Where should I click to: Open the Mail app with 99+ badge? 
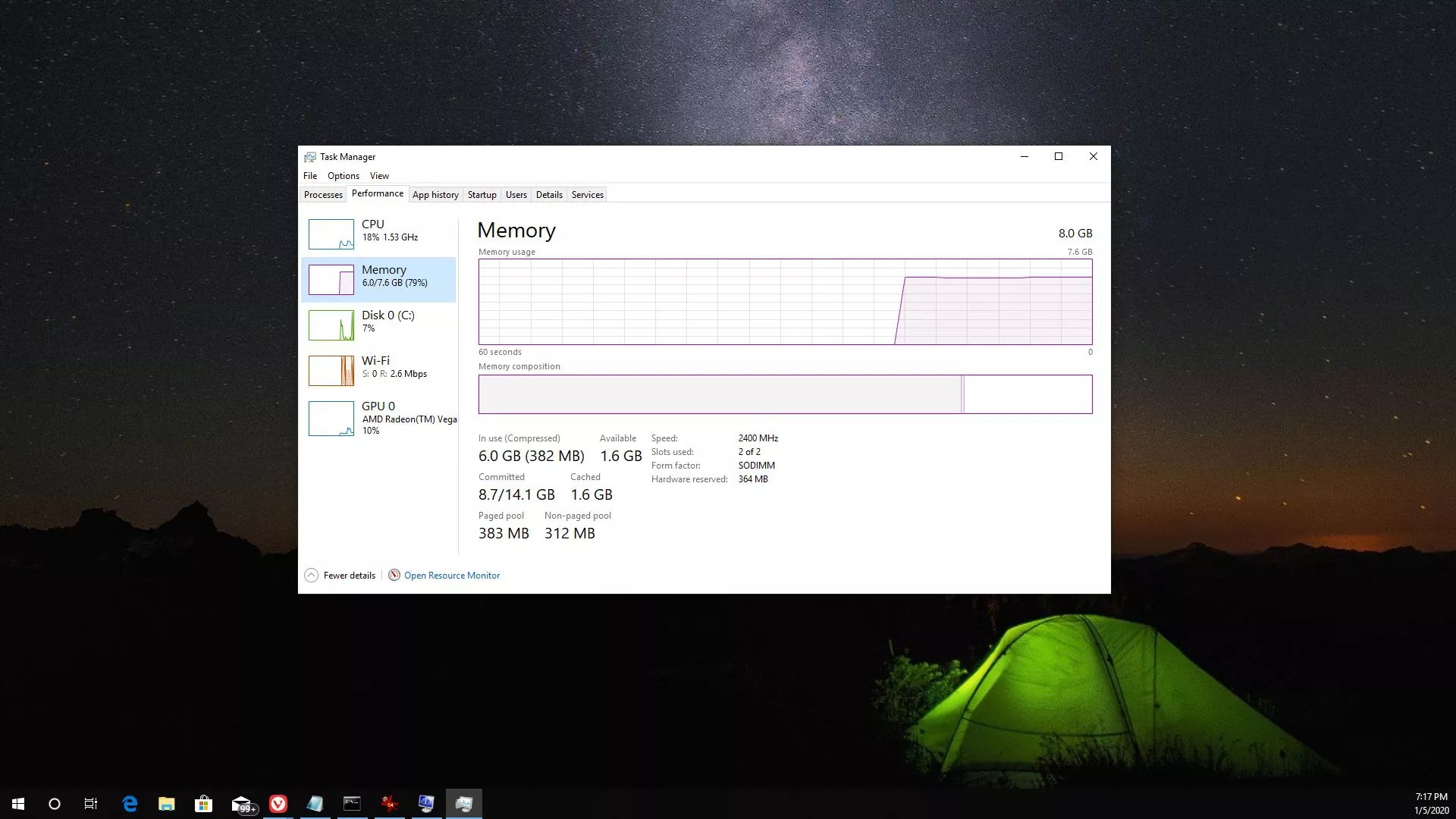pos(241,804)
